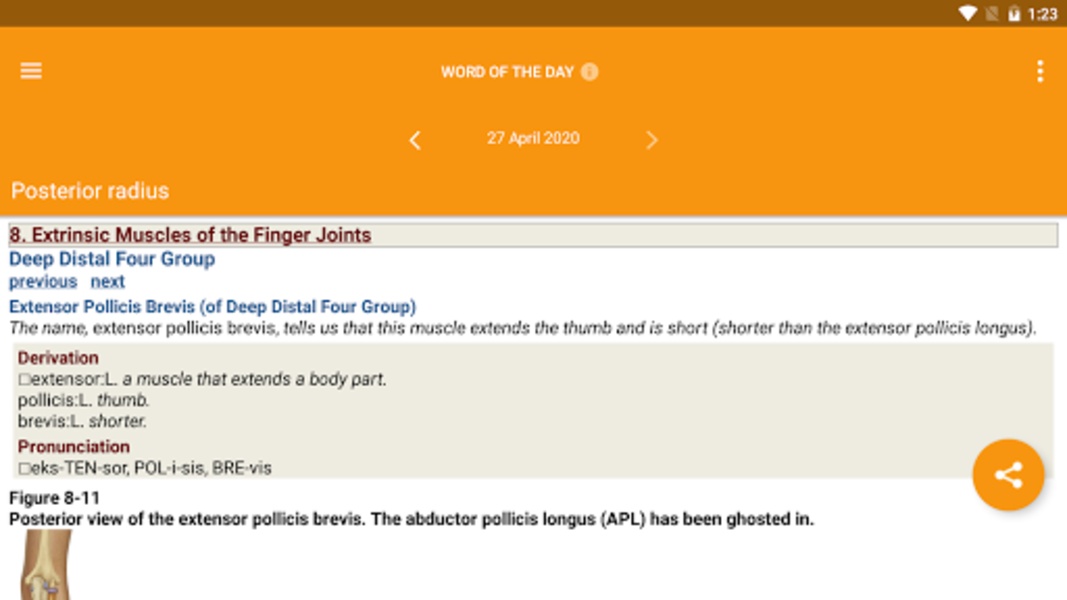Open the hamburger navigation menu

[x=31, y=71]
